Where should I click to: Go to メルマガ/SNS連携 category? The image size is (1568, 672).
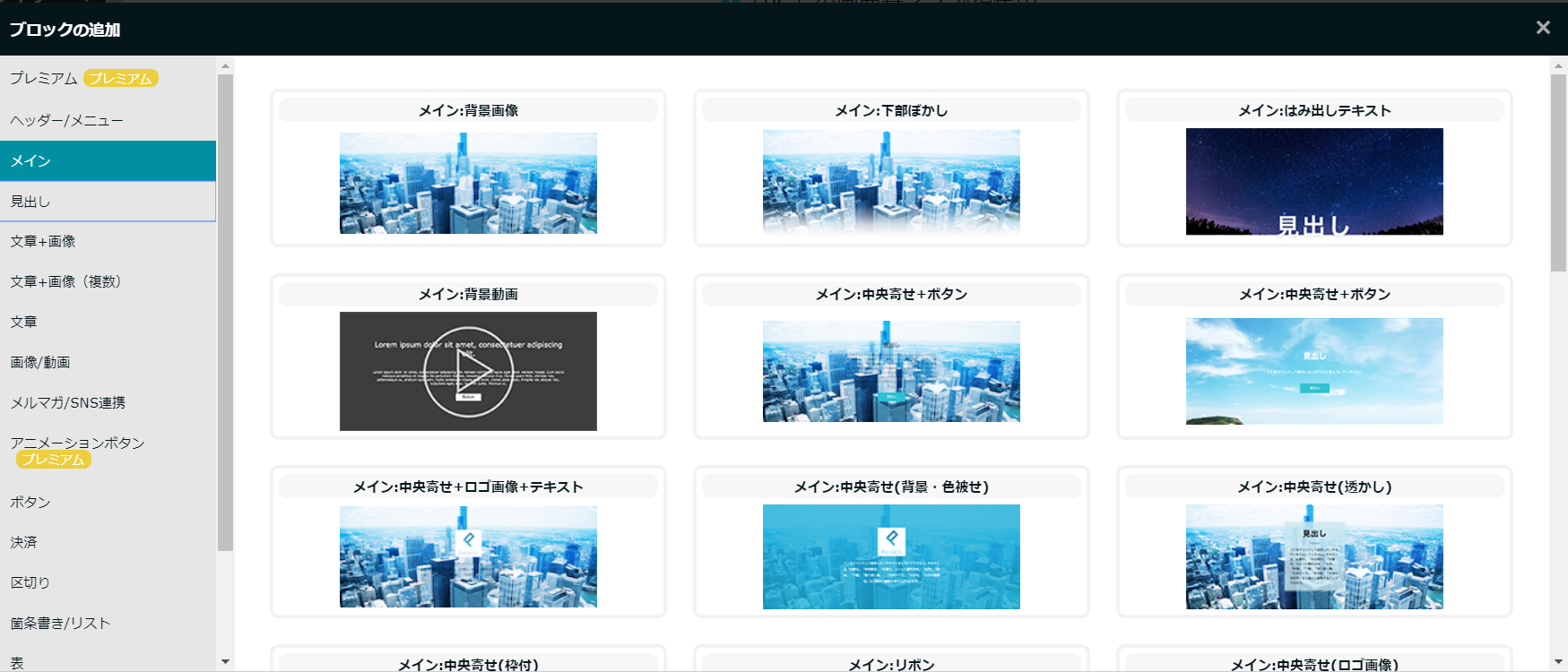click(108, 402)
